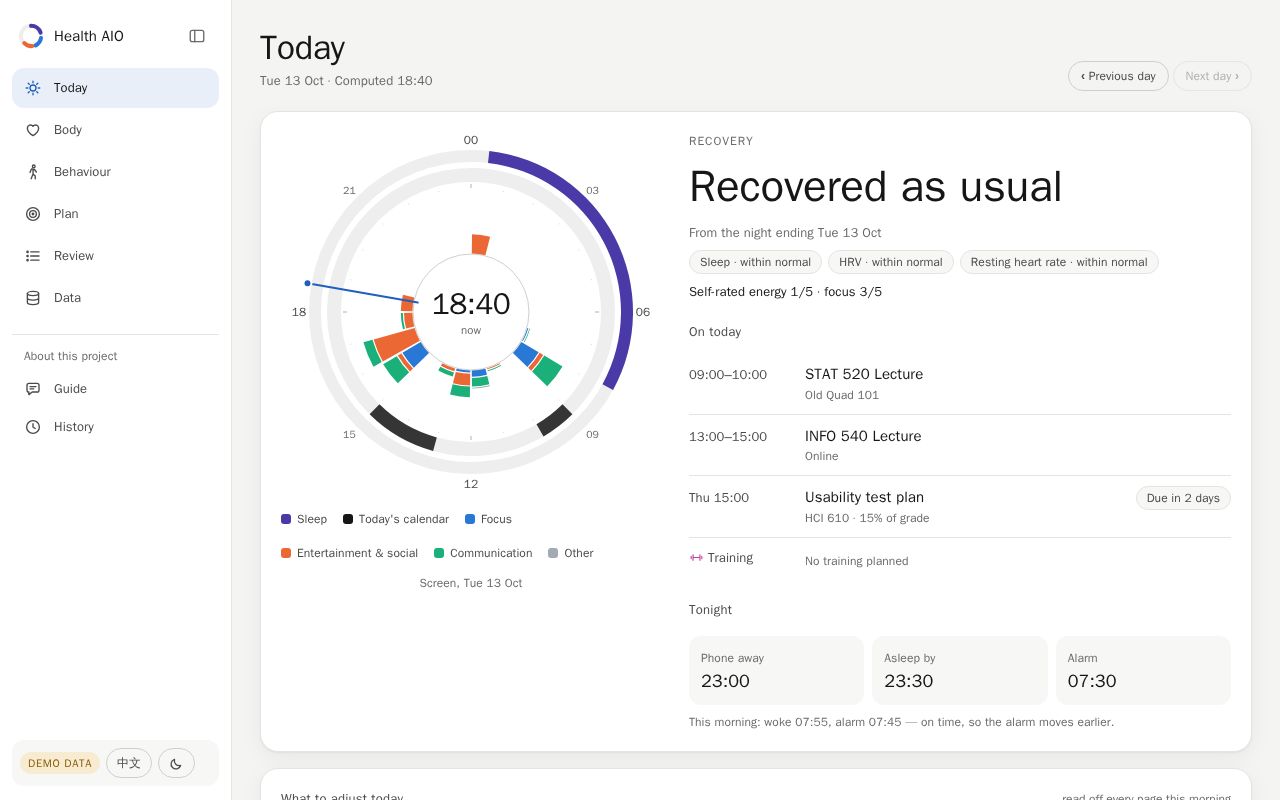Toggle dark mode with the moon button
The width and height of the screenshot is (1280, 800).
click(176, 763)
